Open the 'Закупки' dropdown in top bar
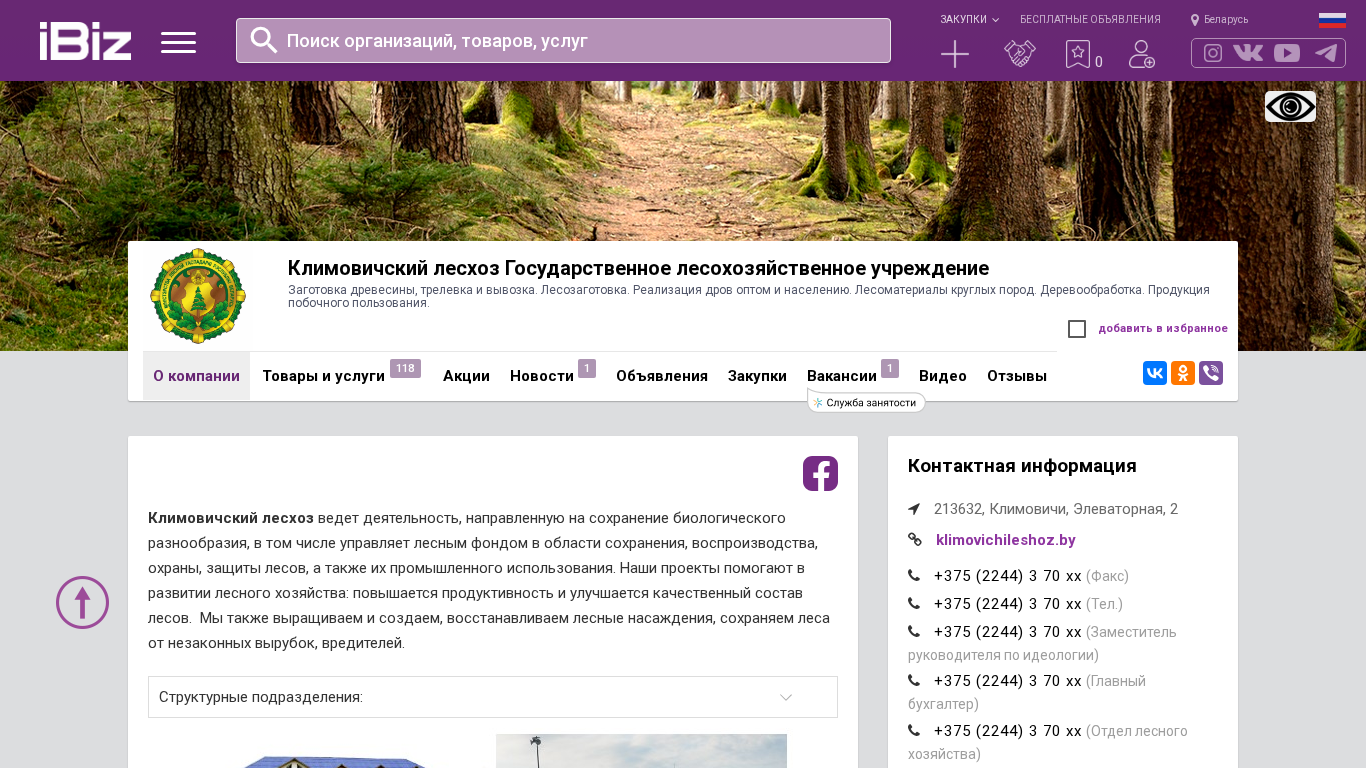Screen dimensions: 1366x768 968,20
